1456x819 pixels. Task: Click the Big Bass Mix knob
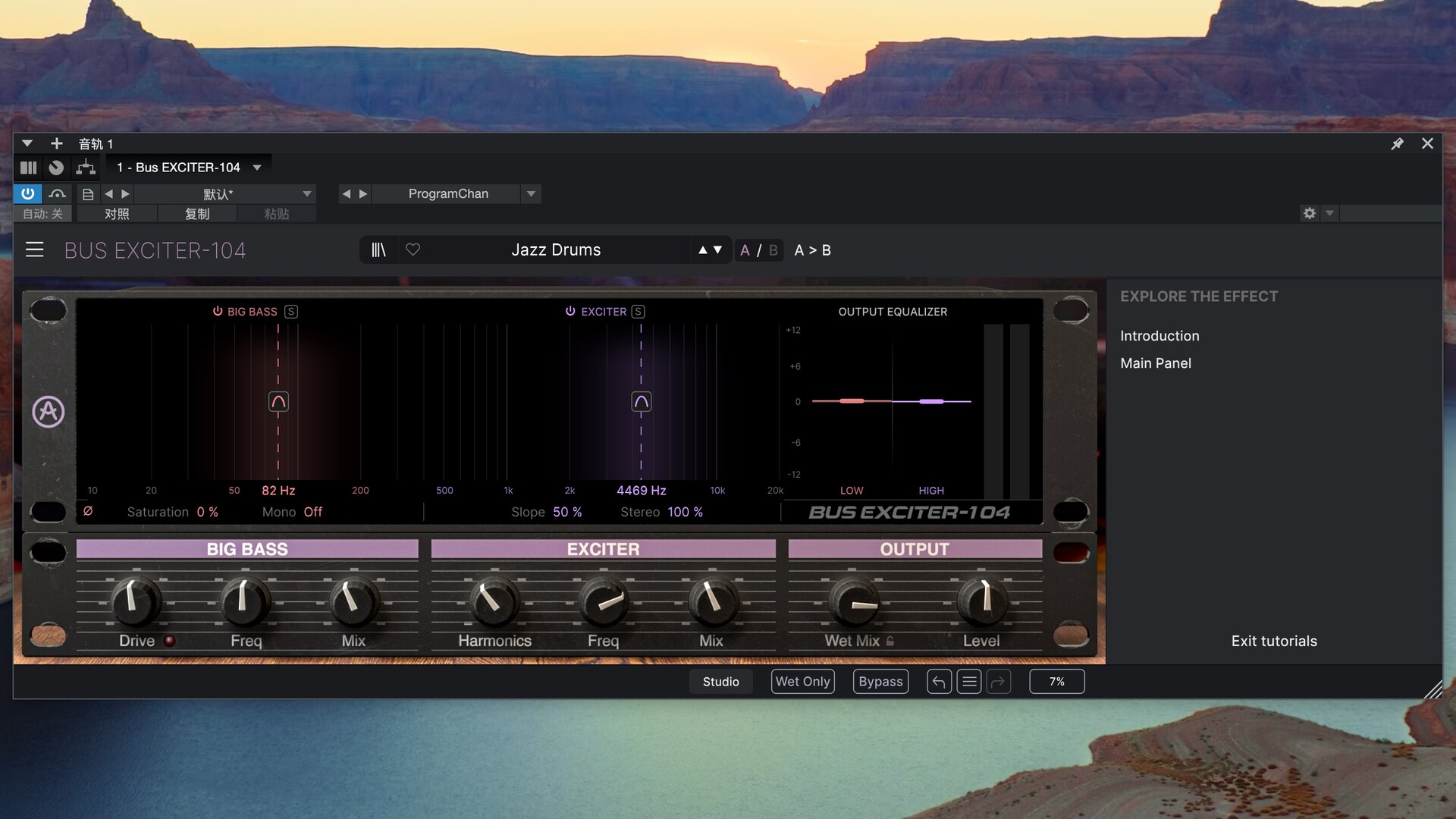click(x=353, y=601)
